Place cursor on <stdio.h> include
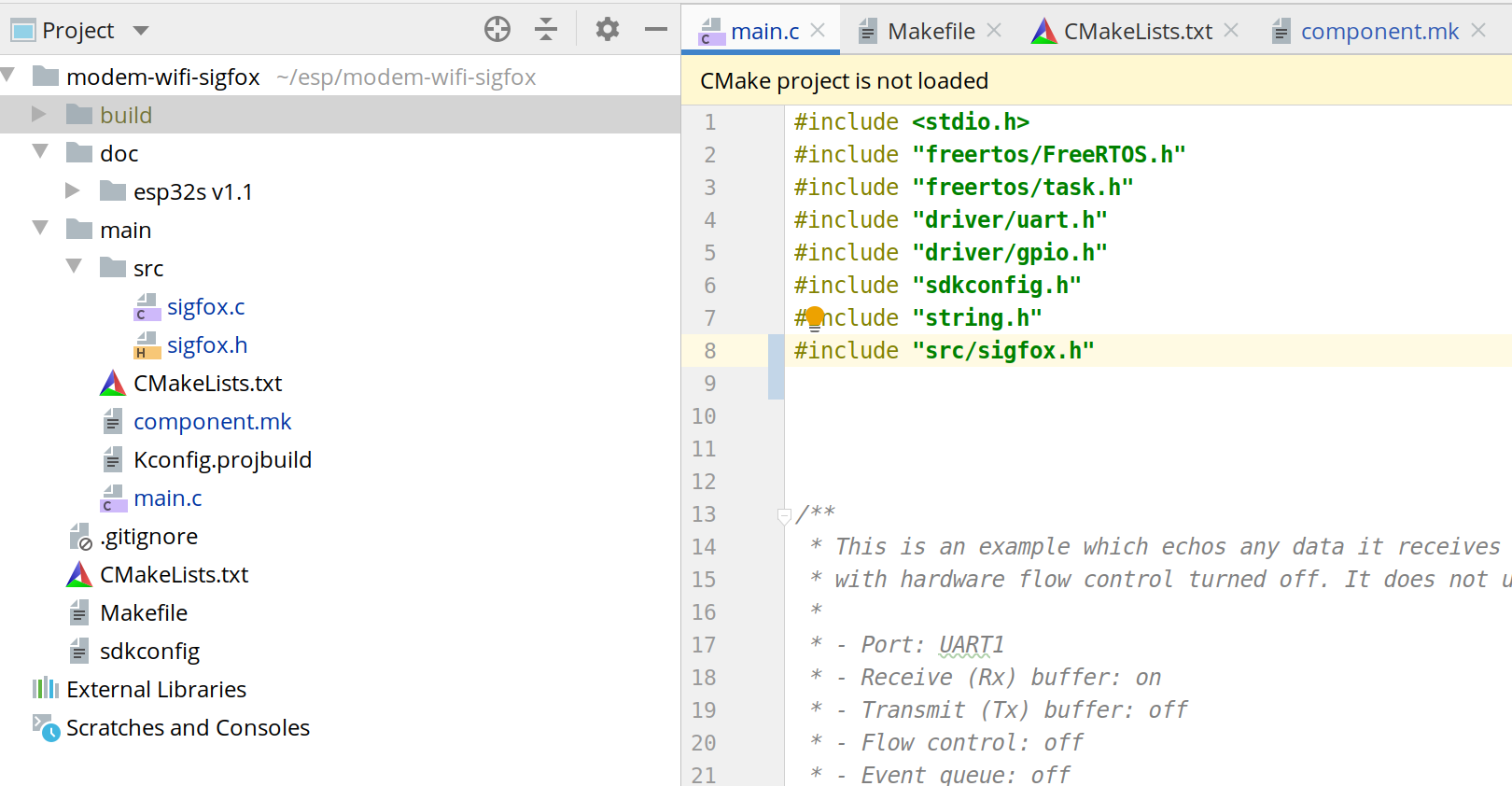Image resolution: width=1512 pixels, height=786 pixels. pos(971,122)
